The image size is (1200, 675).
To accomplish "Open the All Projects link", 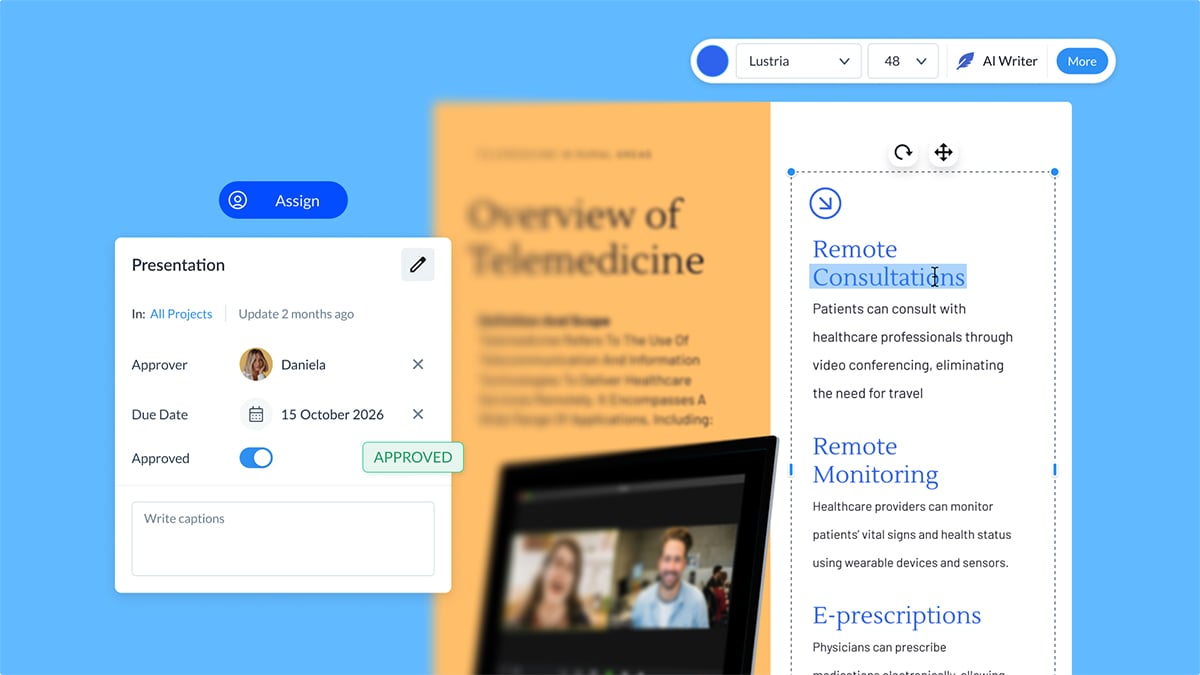I will 181,314.
